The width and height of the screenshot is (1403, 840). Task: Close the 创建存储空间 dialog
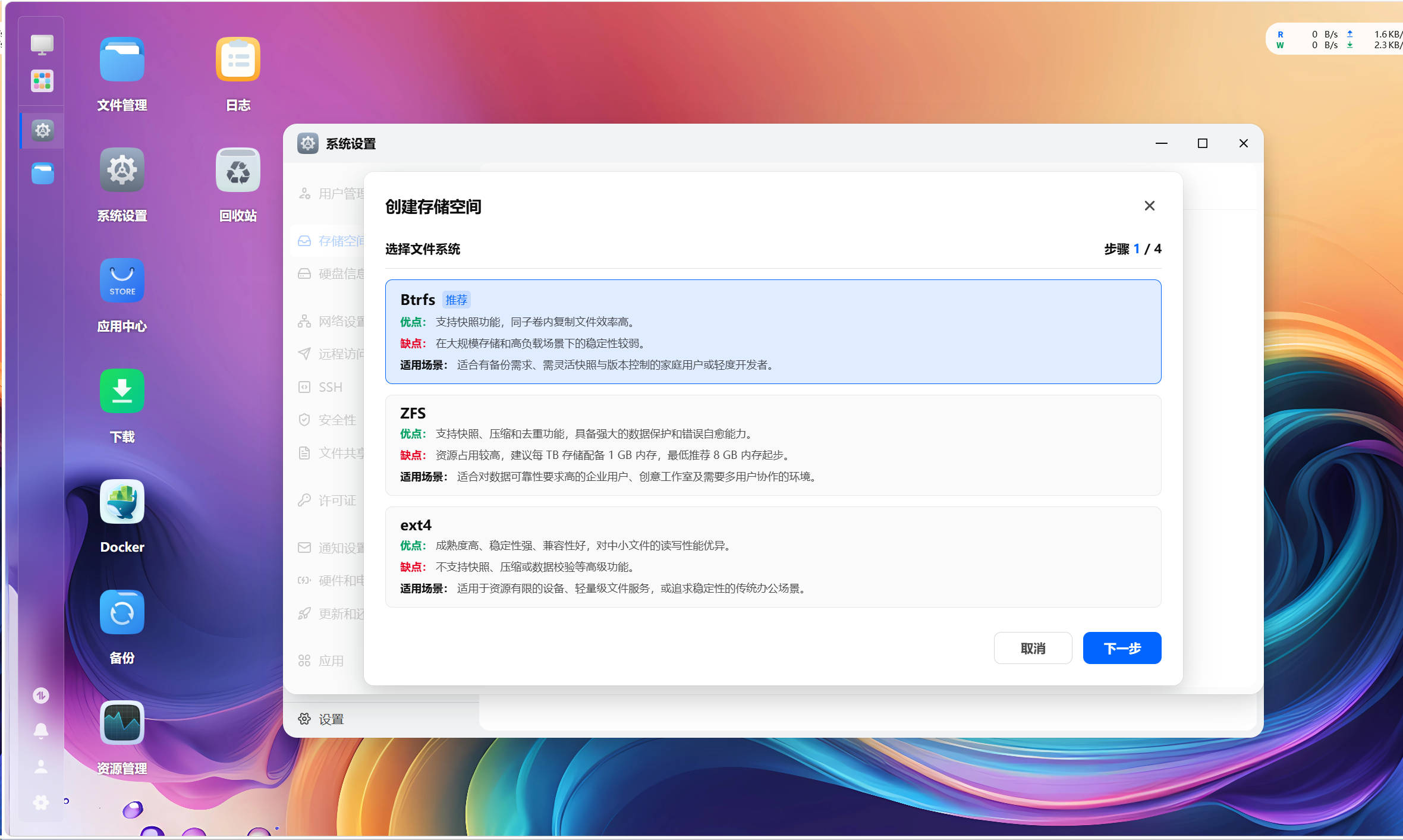click(1149, 206)
